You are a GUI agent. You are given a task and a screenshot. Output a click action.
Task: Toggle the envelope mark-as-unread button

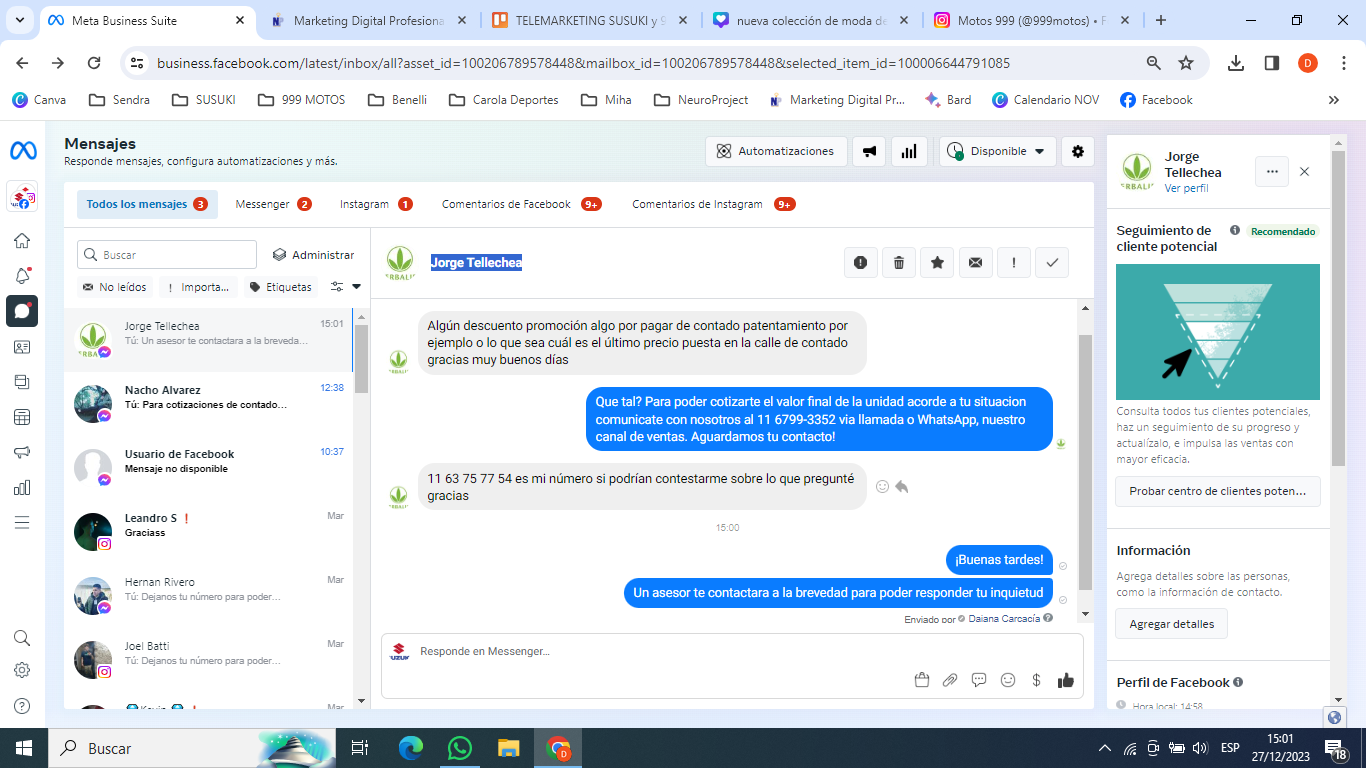[x=975, y=263]
